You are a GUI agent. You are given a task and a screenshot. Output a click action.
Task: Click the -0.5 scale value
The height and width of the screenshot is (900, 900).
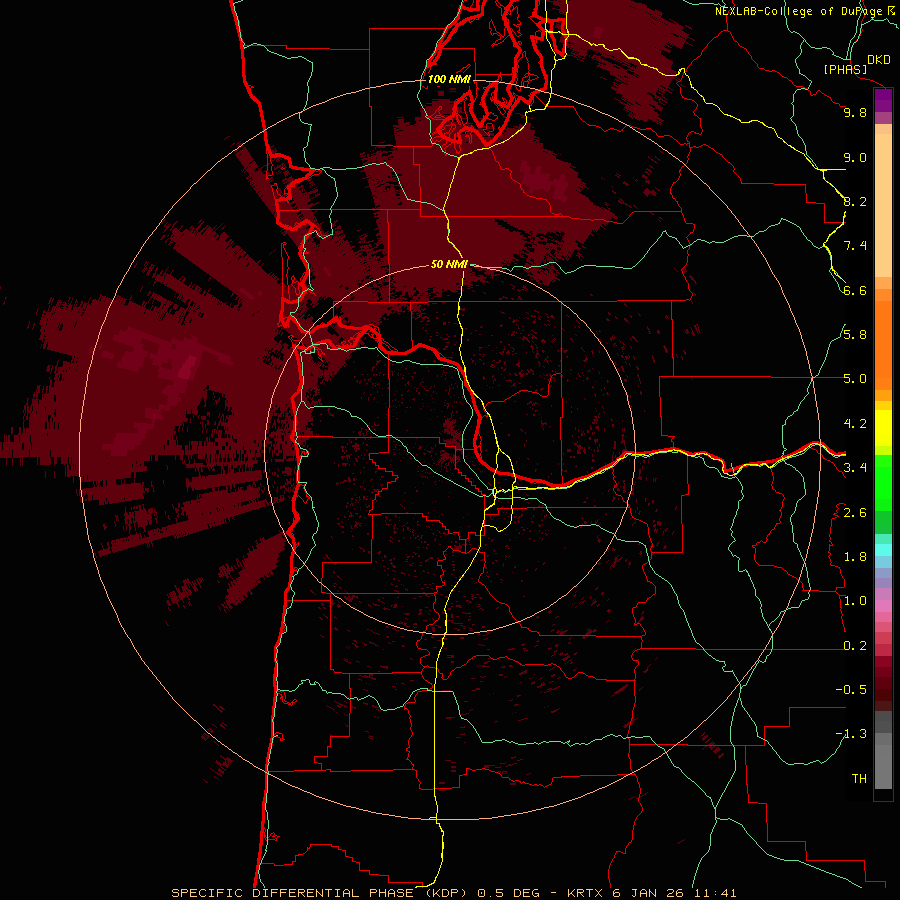tap(851, 690)
